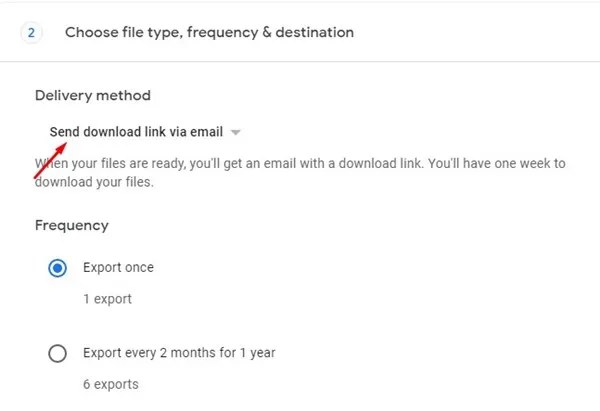This screenshot has height=411, width=600.
Task: Click the 'Delivery method' section title
Action: (93, 95)
